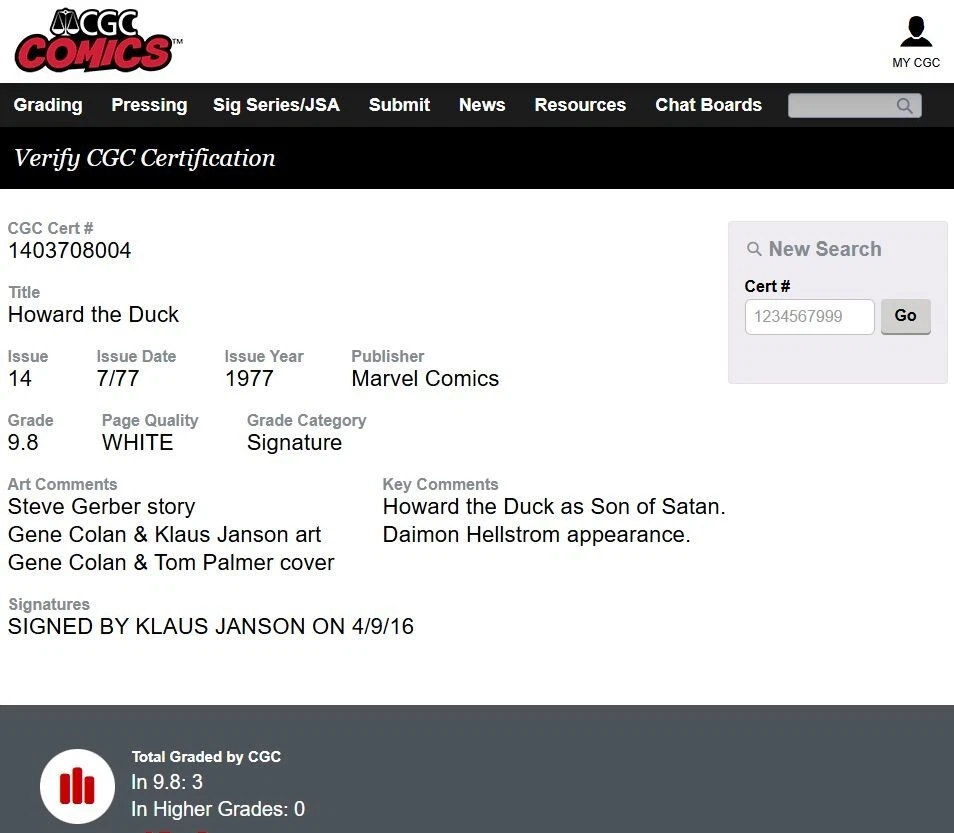Click the page quality WHITE
This screenshot has width=954, height=833.
pos(138,442)
